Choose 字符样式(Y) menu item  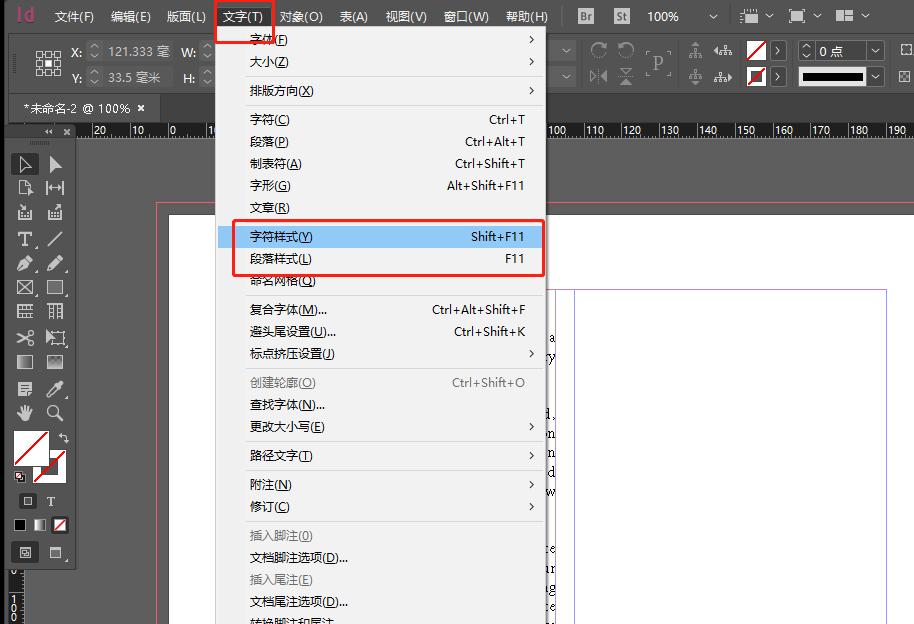coord(381,237)
